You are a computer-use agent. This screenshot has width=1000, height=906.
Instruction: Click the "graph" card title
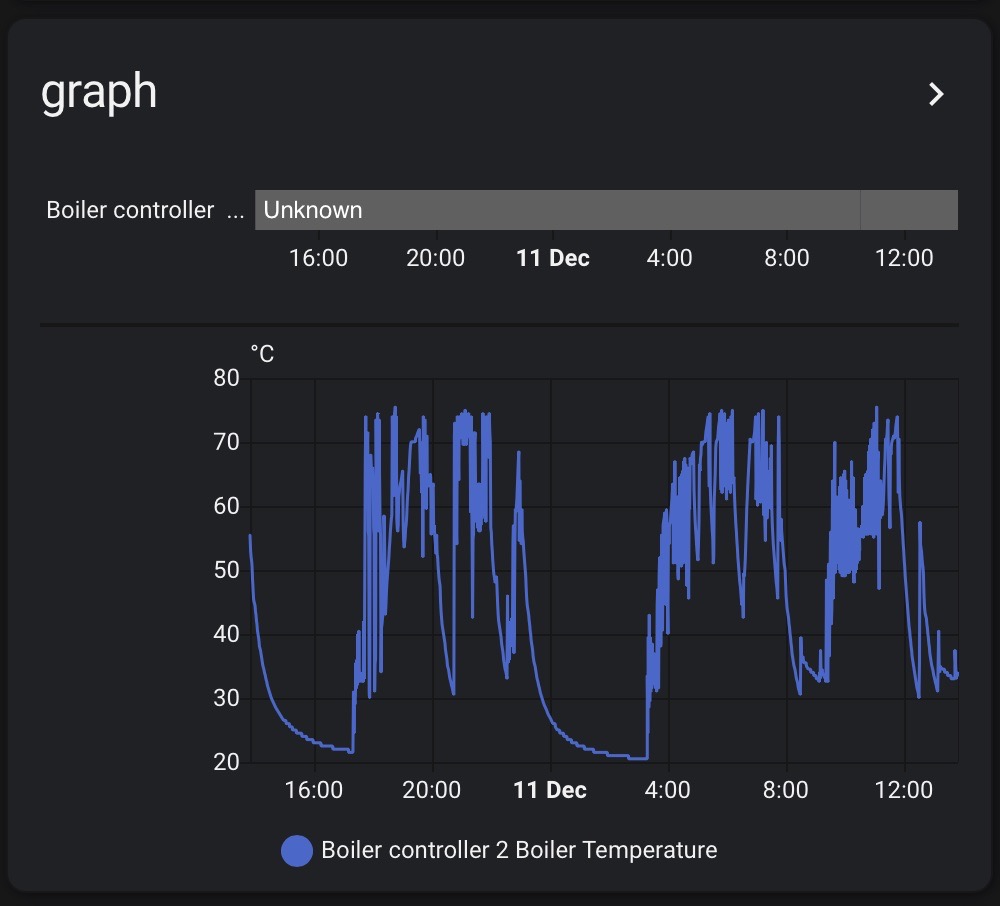coord(99,92)
